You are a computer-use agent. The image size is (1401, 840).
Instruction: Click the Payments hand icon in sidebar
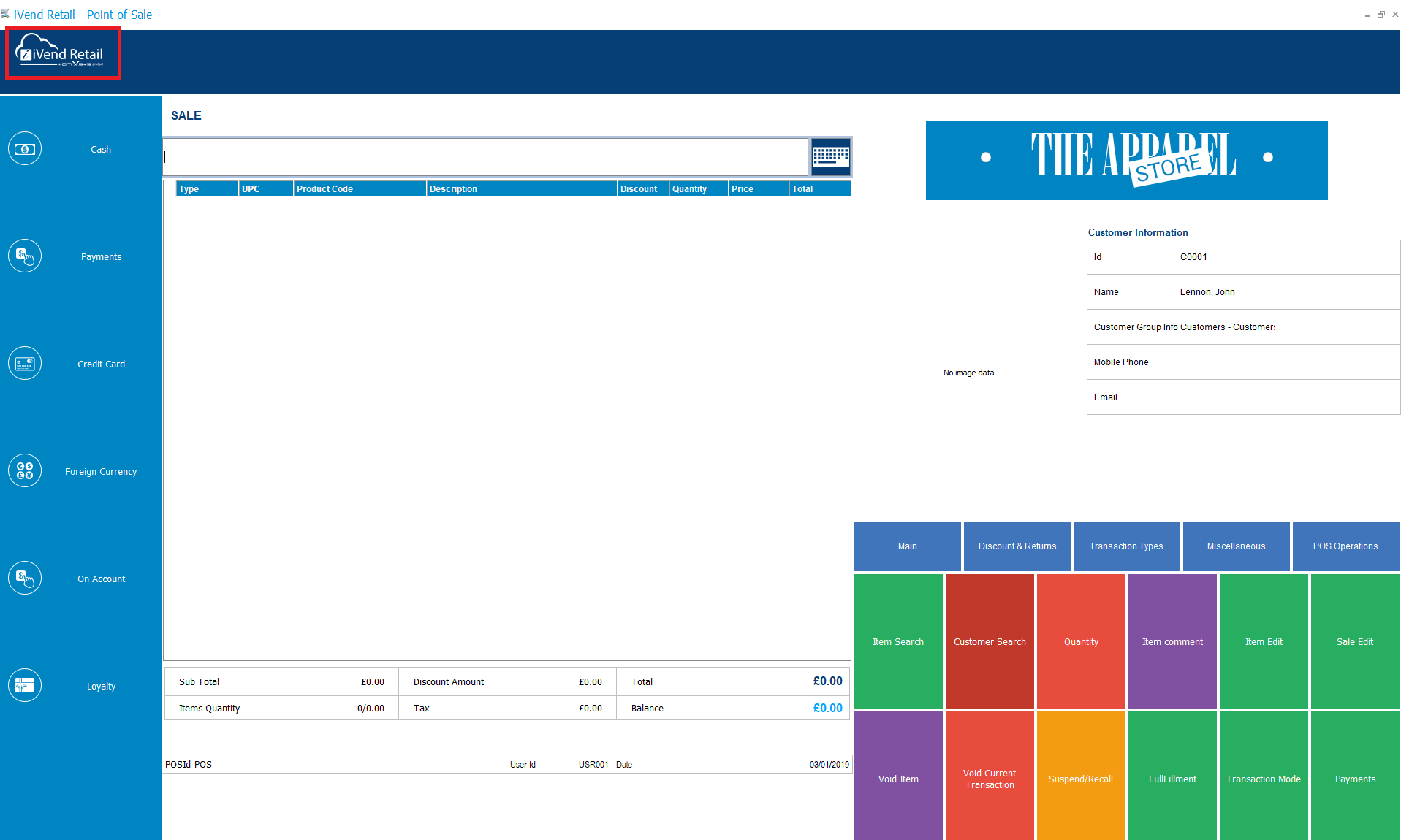[x=25, y=256]
